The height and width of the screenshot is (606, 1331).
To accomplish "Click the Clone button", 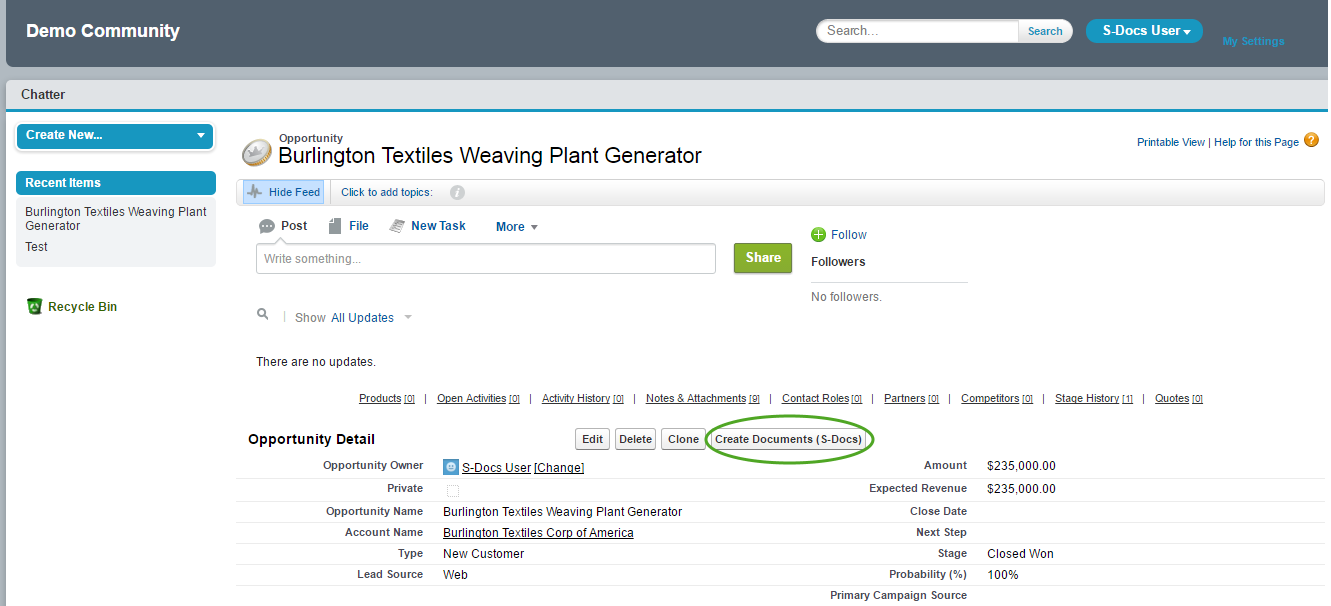I will (683, 439).
